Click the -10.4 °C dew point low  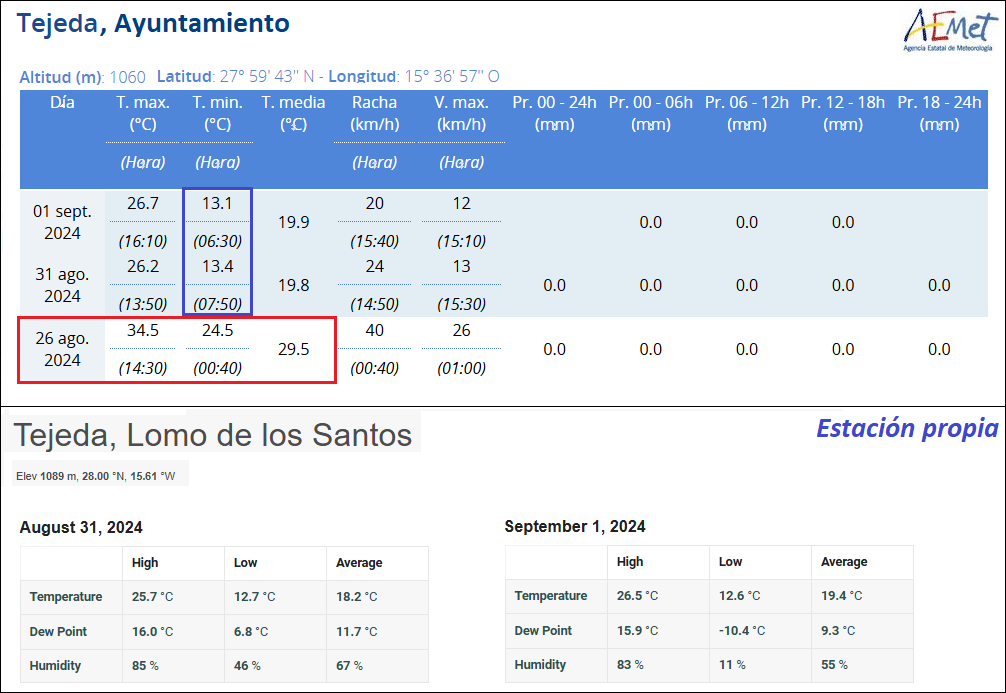click(x=742, y=630)
